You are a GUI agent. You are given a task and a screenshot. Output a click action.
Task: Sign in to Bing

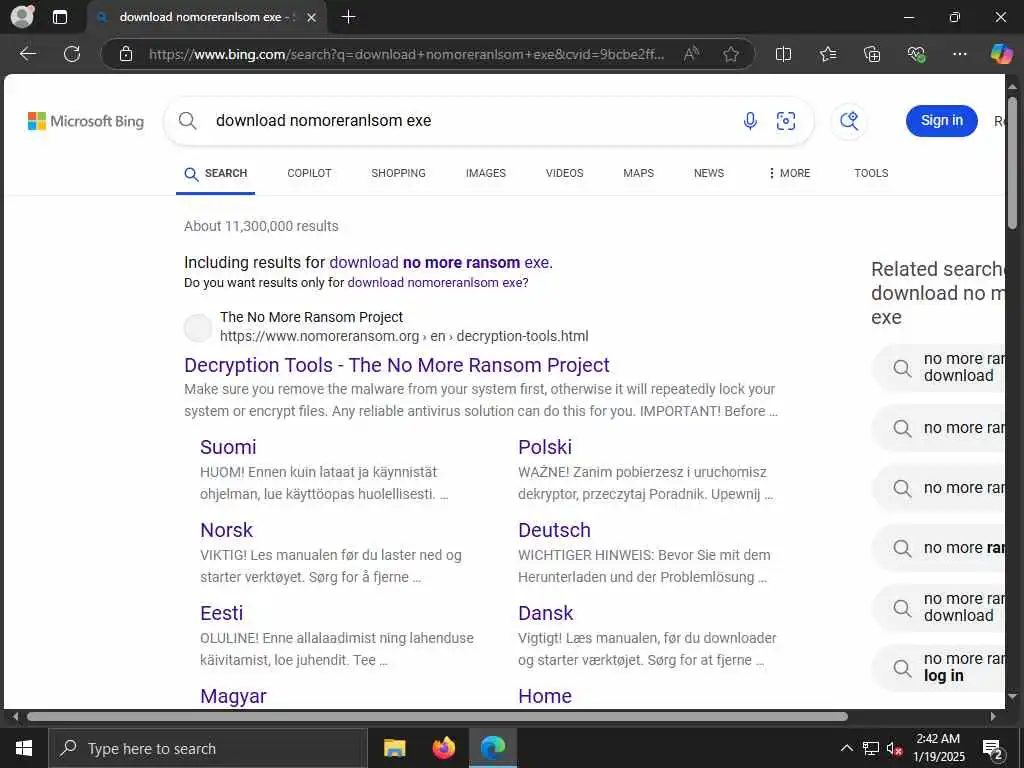pos(941,121)
